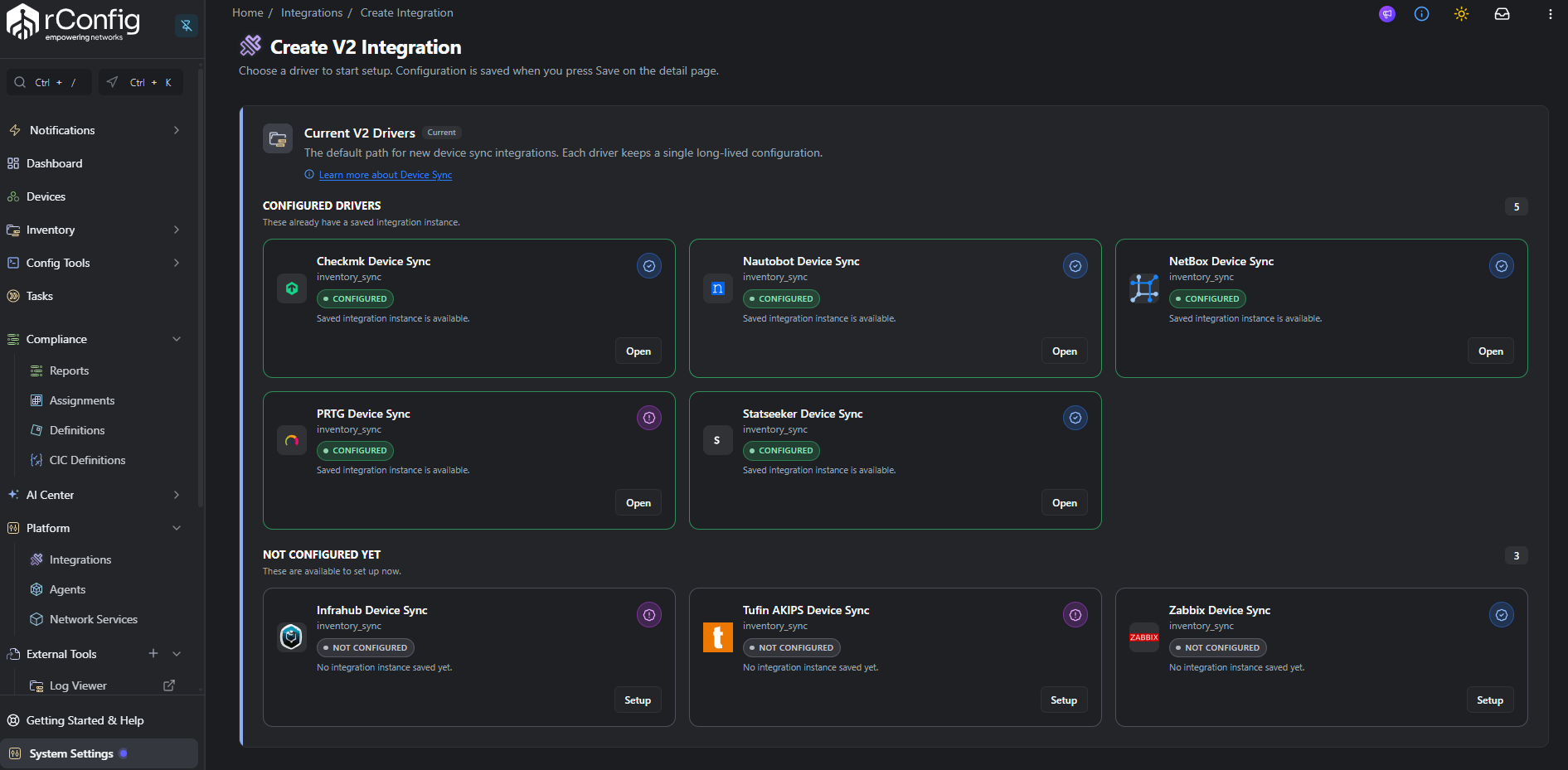The width and height of the screenshot is (1568, 770).
Task: Click the Checkmk card status check icon
Action: pyautogui.click(x=649, y=266)
